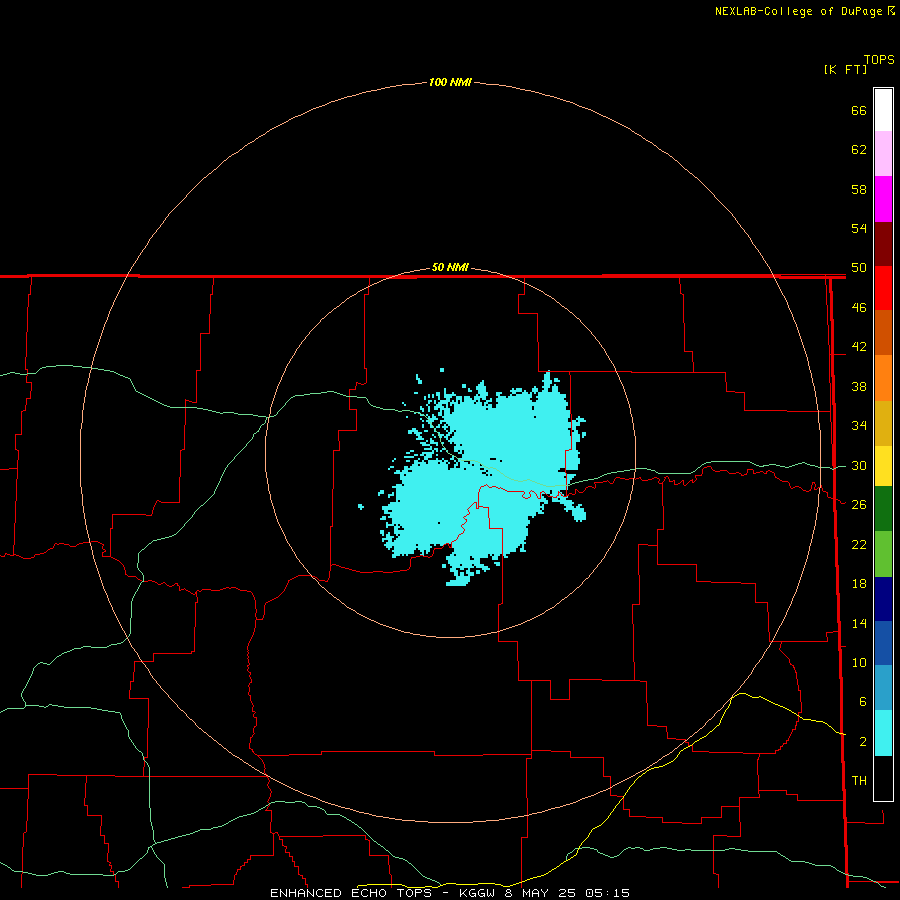The image size is (900, 900).
Task: Click the legend label 62
Action: (x=859, y=150)
